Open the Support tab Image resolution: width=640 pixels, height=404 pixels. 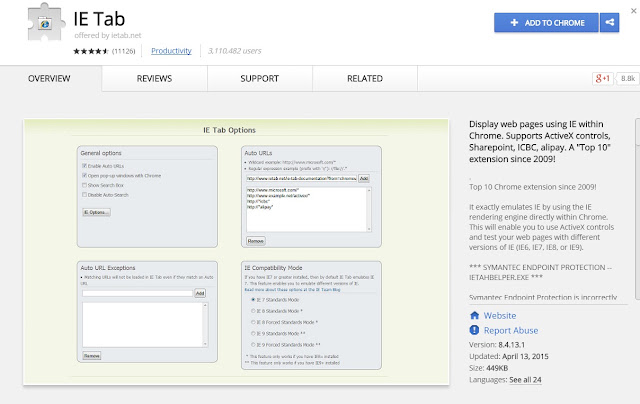(260, 78)
